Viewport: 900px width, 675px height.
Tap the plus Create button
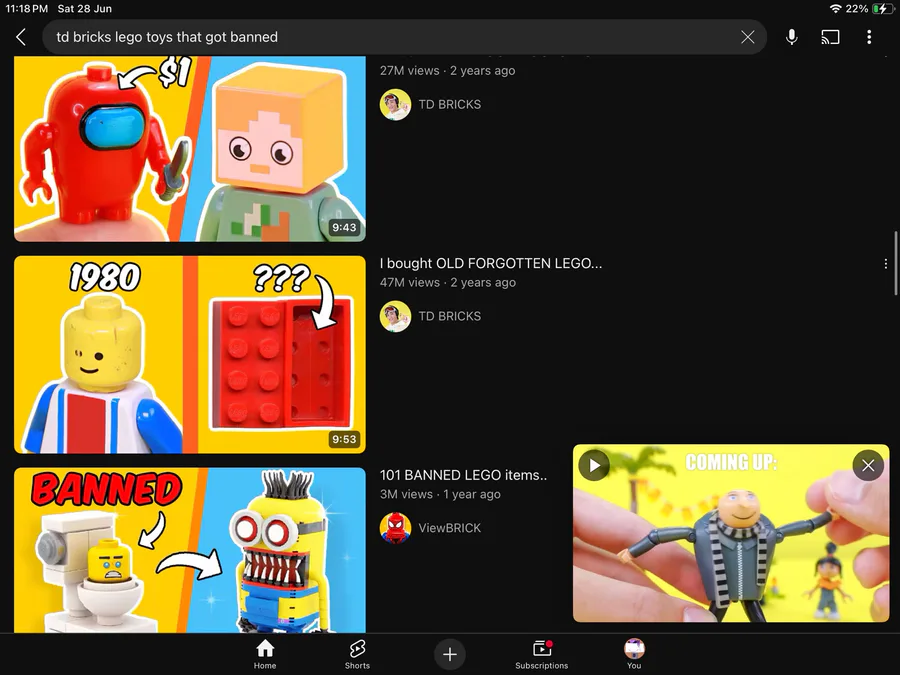(x=450, y=654)
